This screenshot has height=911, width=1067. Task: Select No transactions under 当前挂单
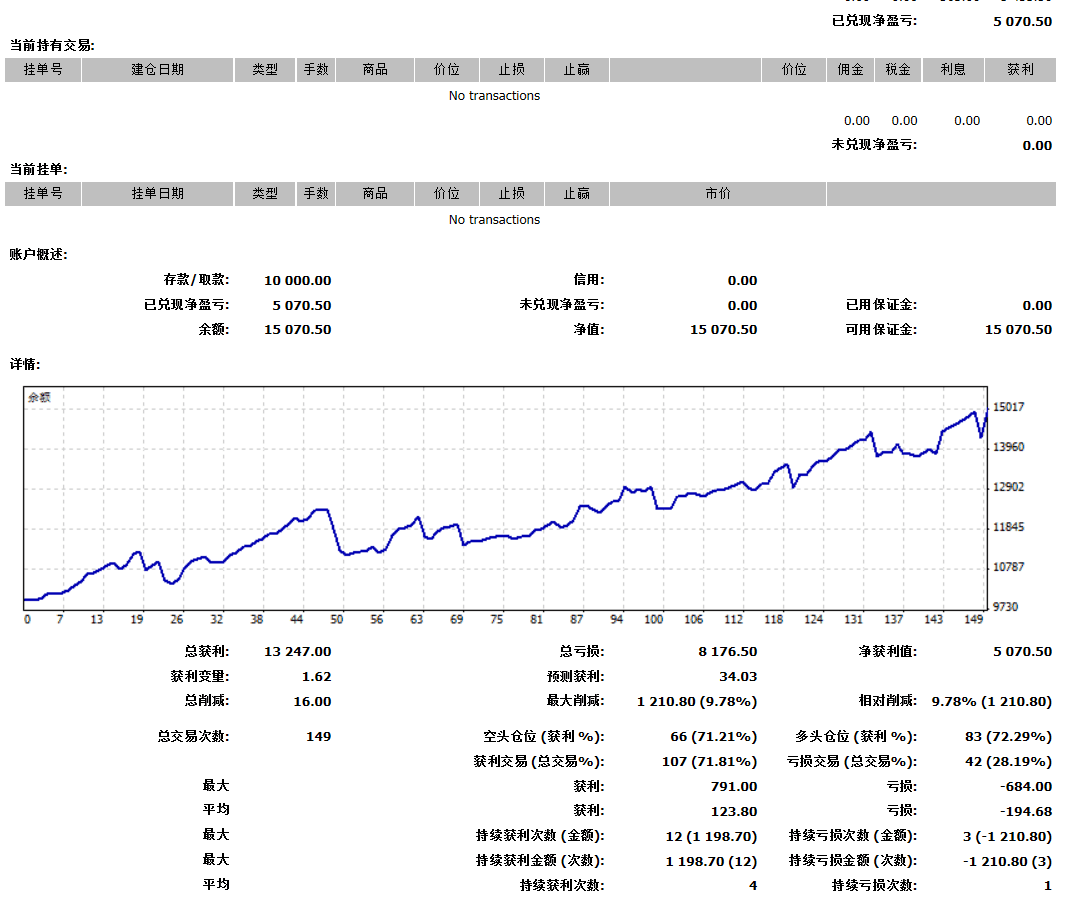pyautogui.click(x=494, y=220)
